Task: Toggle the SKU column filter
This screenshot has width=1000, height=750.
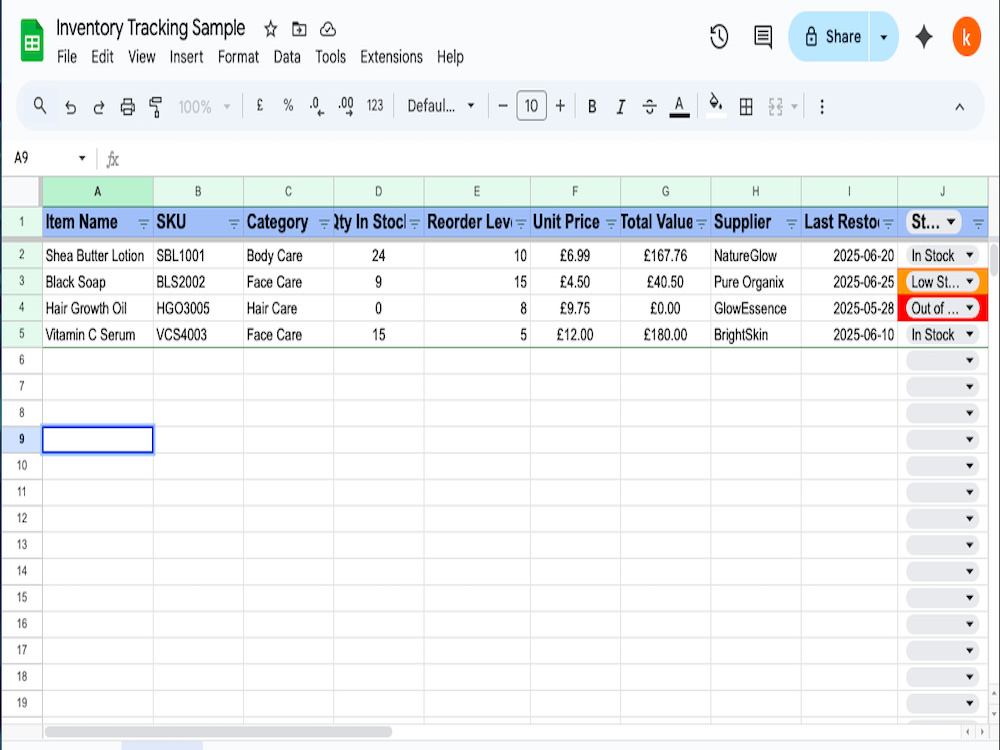Action: point(234,223)
